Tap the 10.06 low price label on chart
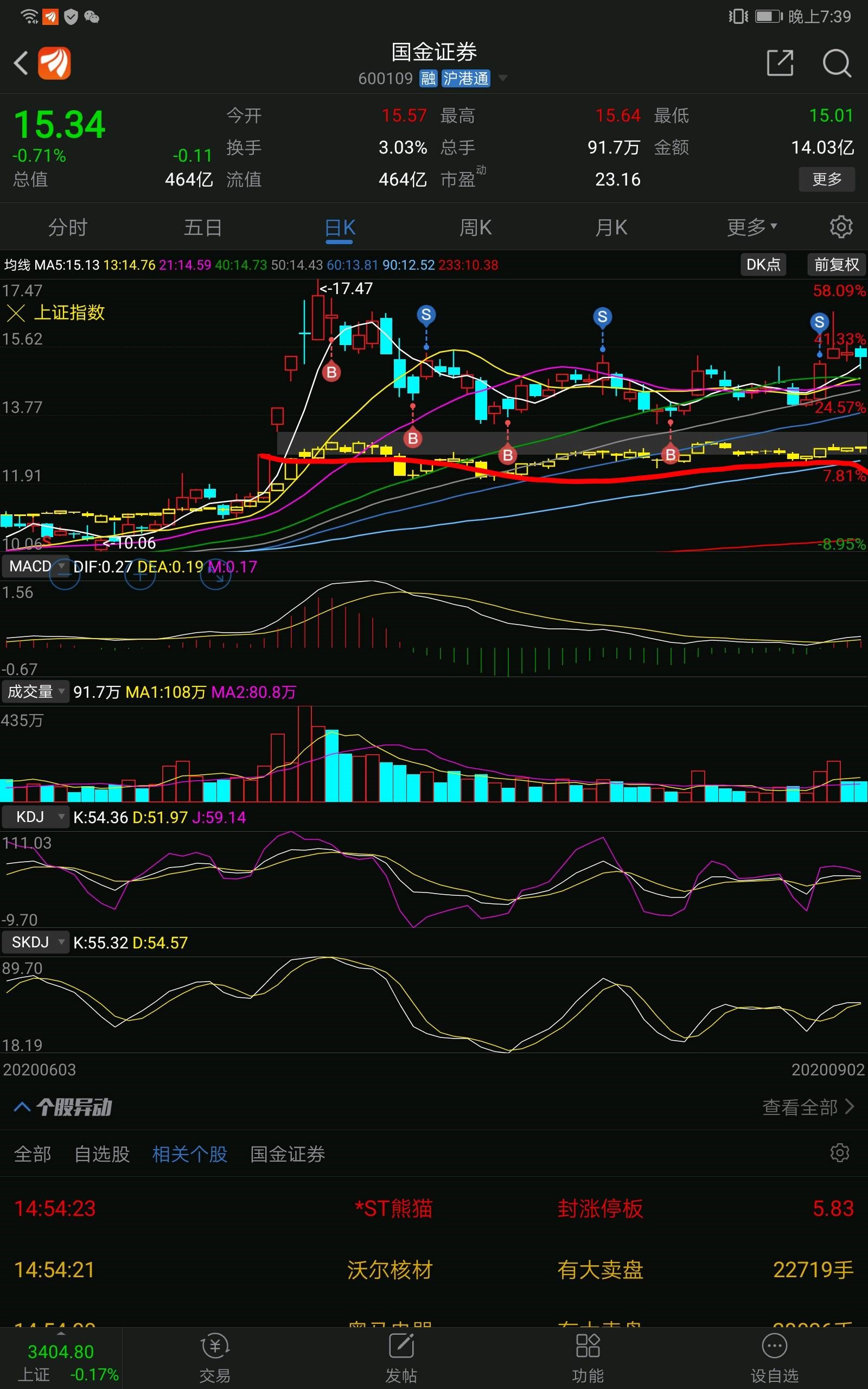 [129, 543]
